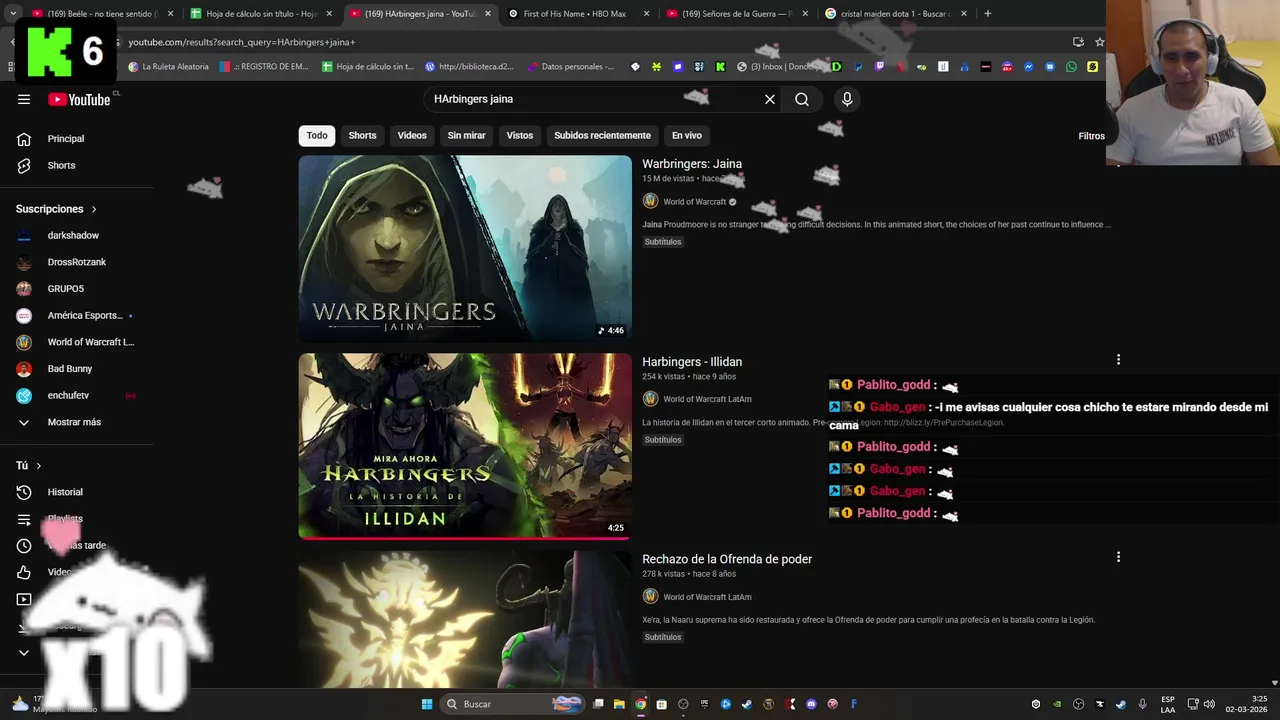This screenshot has height=720, width=1280.
Task: Open the liked videos thumbs-up icon
Action: [x=24, y=572]
